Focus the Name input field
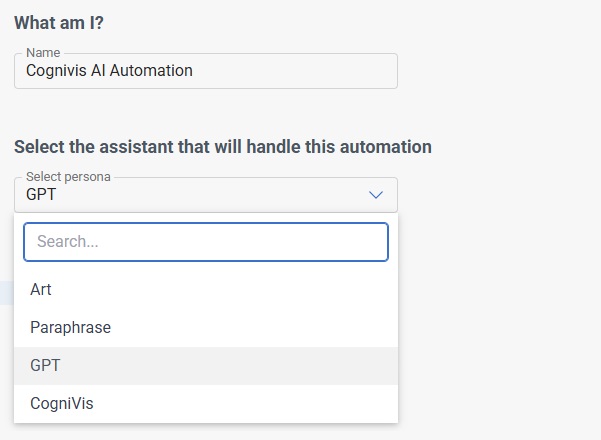The width and height of the screenshot is (601, 440). pyautogui.click(x=205, y=71)
